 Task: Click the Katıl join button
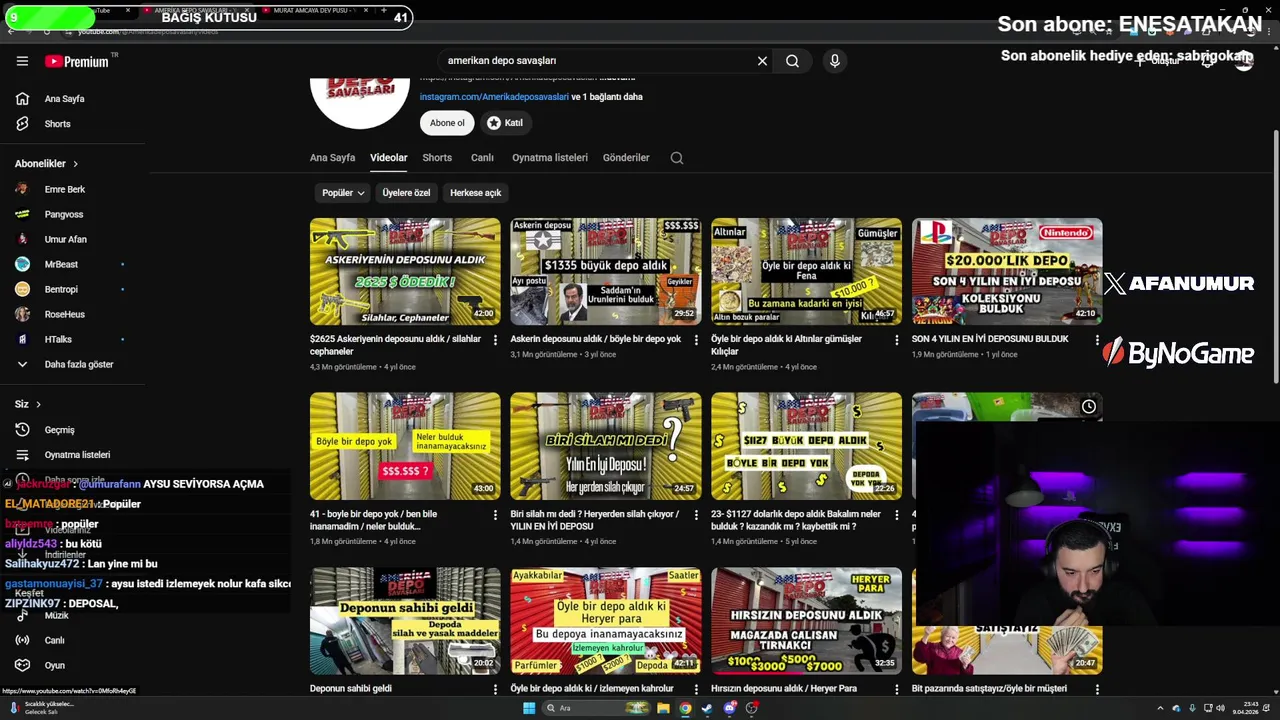click(505, 123)
